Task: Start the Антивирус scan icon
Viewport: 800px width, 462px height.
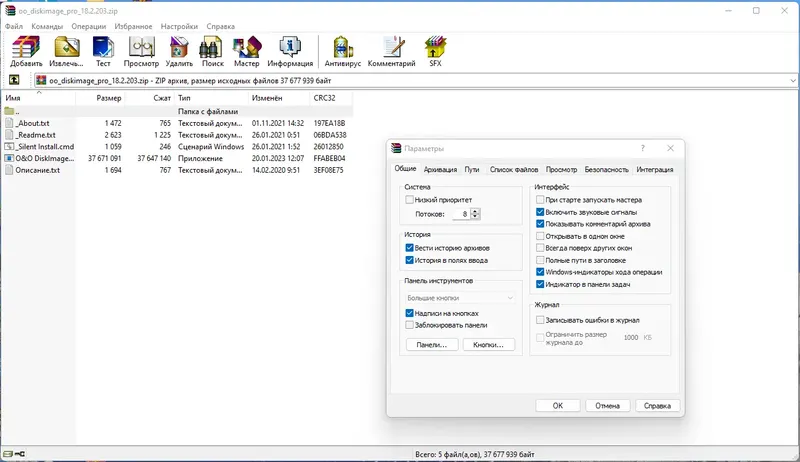Action: pos(343,47)
